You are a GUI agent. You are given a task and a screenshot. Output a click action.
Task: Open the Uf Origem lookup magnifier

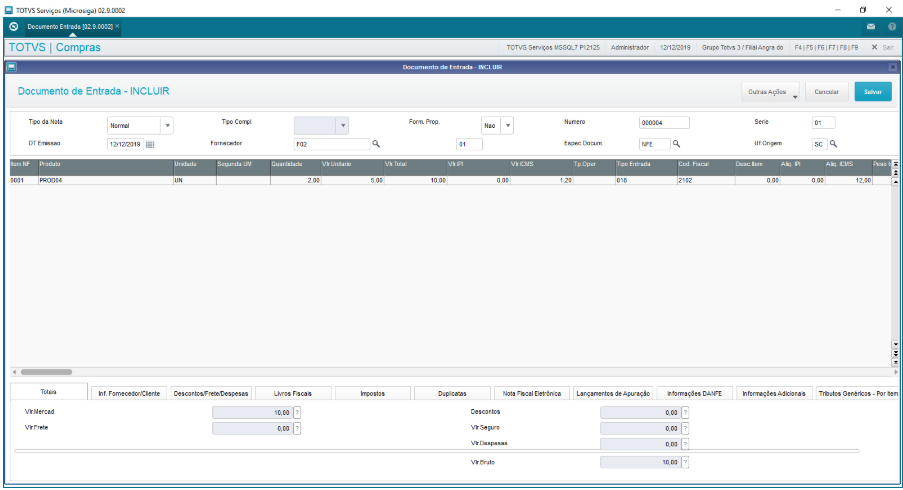833,144
